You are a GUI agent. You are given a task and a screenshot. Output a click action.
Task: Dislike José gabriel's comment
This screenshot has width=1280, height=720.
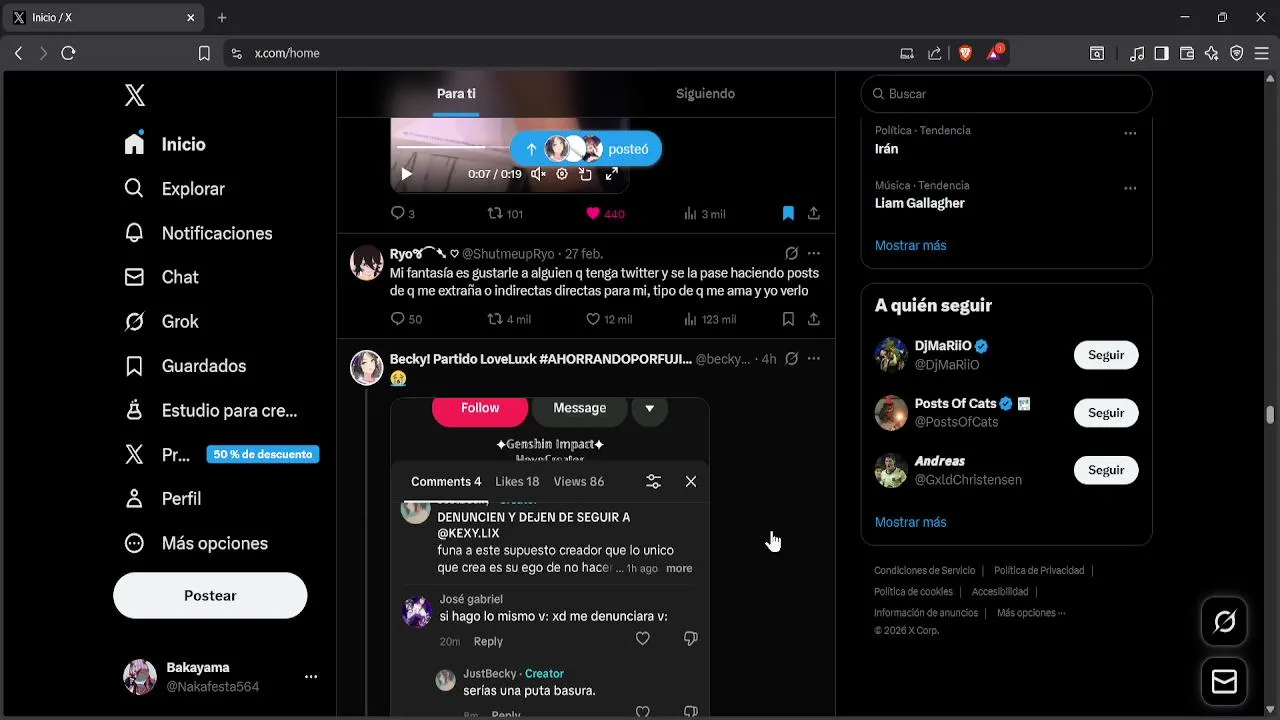[690, 638]
